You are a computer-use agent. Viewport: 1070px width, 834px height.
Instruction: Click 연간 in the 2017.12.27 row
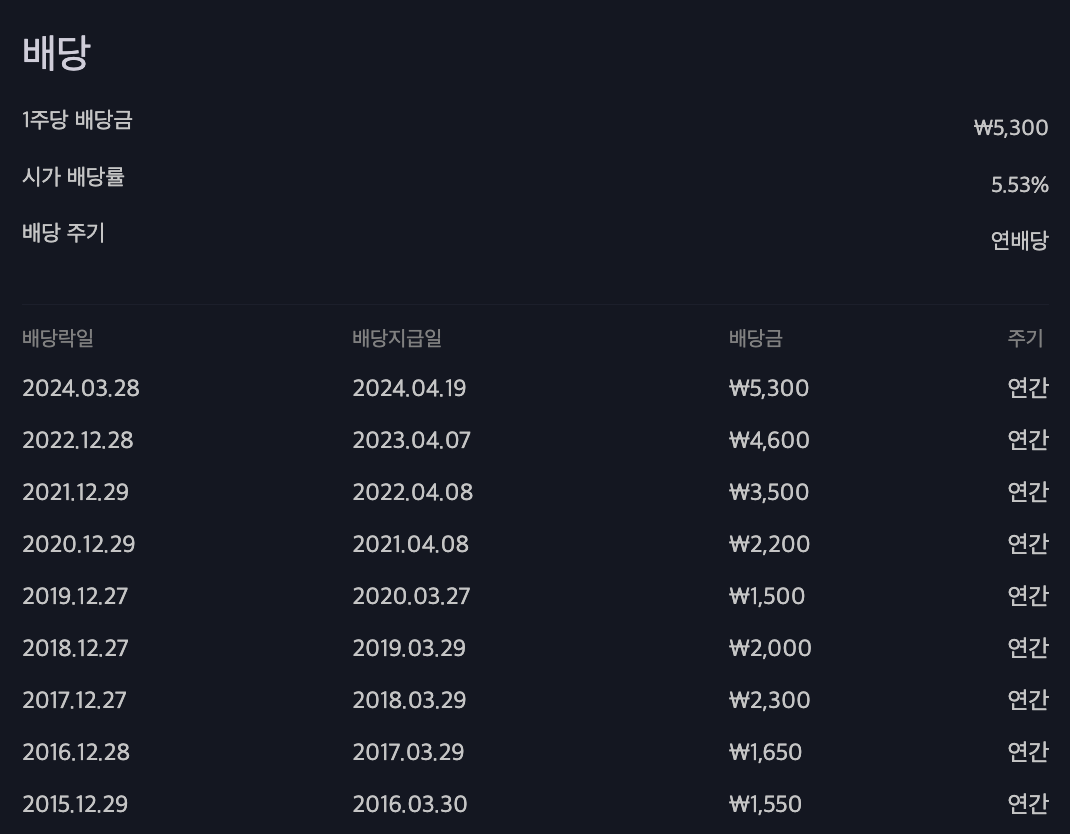[1028, 700]
